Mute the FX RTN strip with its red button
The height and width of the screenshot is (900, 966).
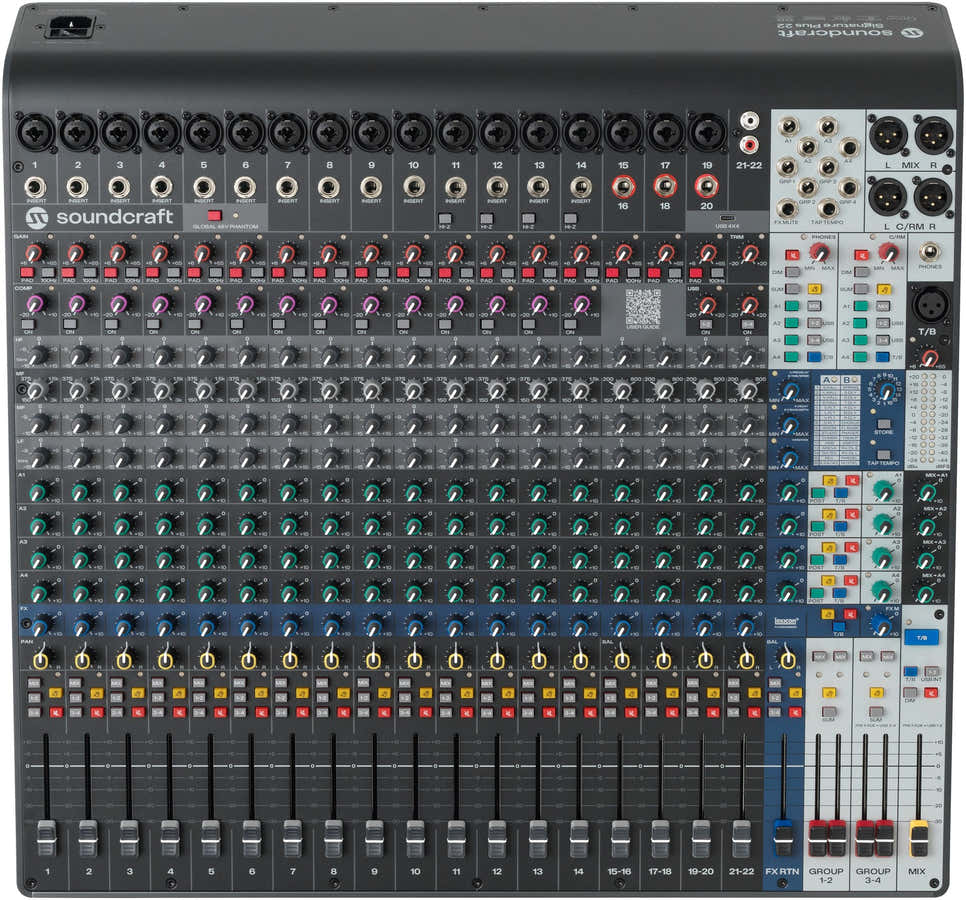(x=795, y=712)
